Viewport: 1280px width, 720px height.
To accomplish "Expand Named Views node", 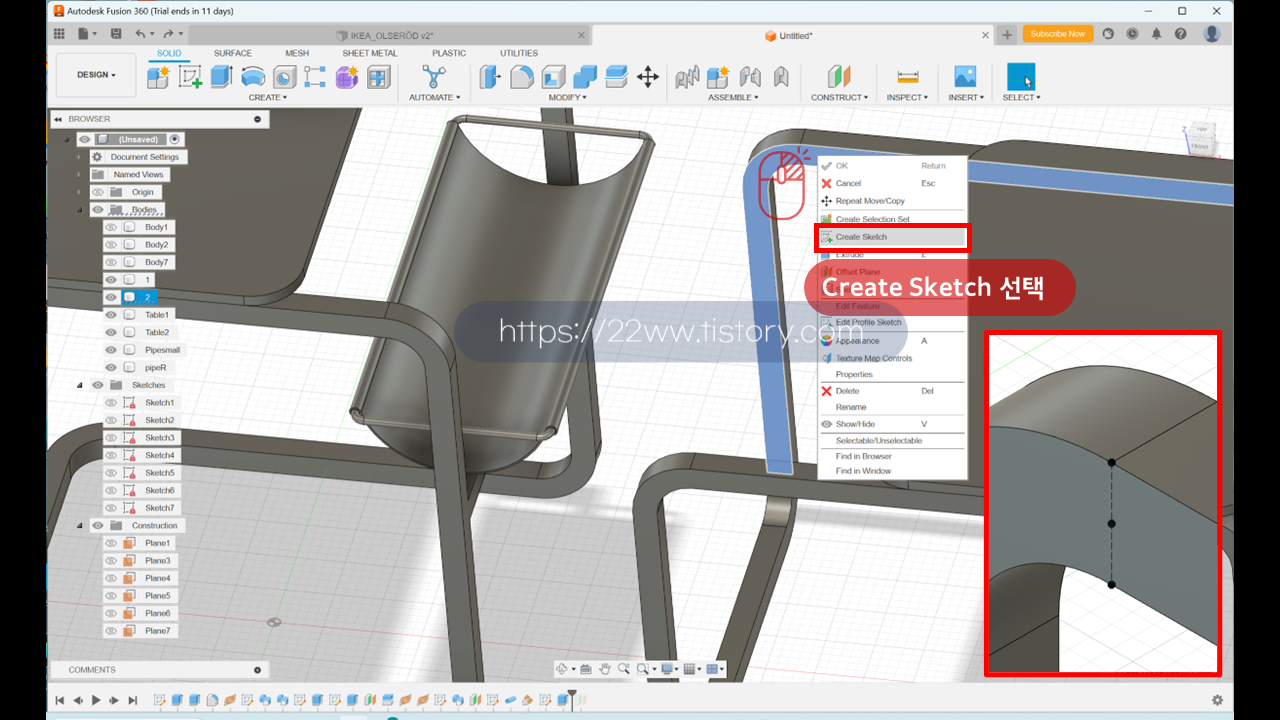I will [x=79, y=174].
